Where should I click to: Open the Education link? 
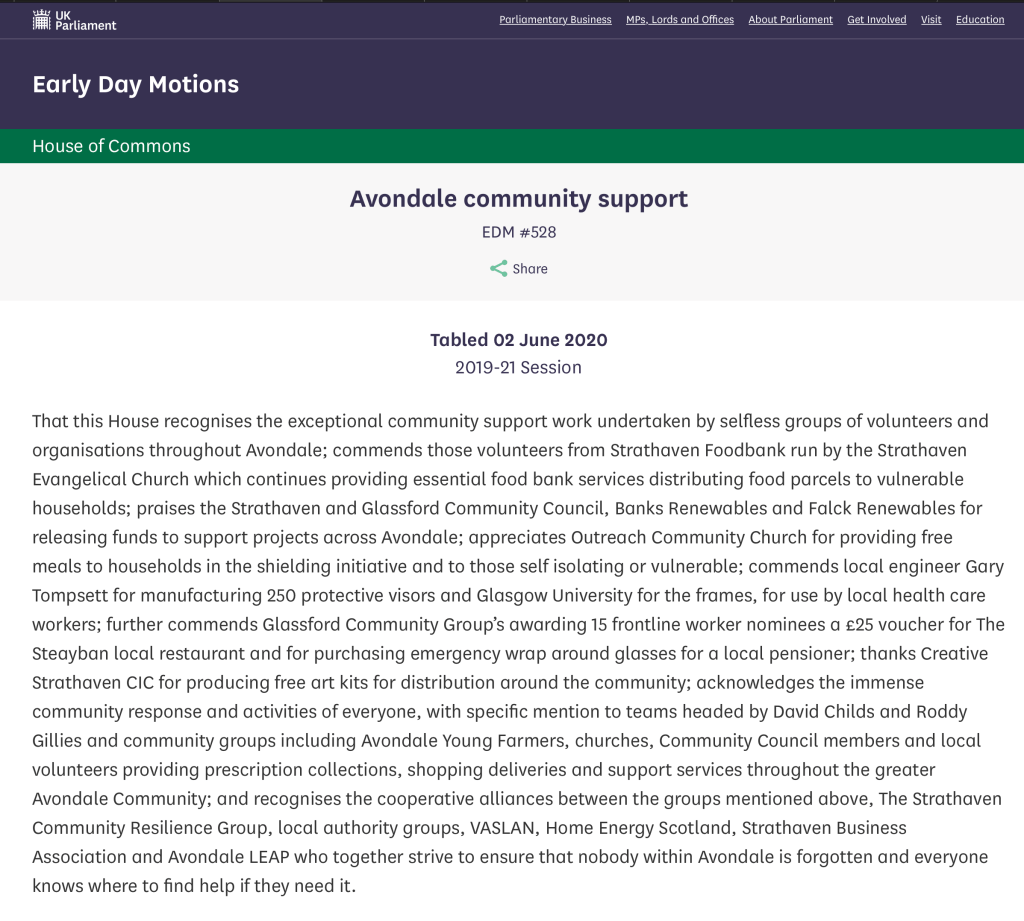980,20
